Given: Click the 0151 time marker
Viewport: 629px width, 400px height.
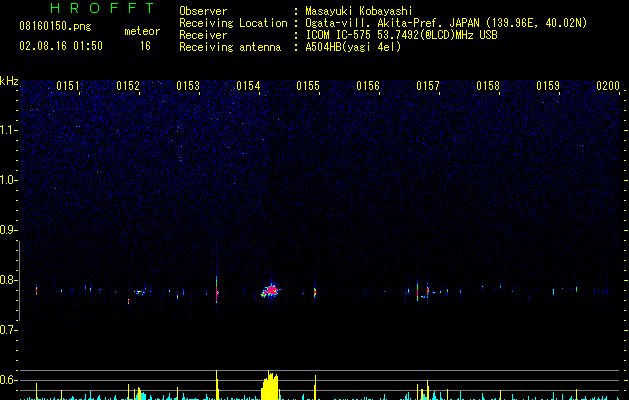Looking at the screenshot, I should click(x=68, y=86).
